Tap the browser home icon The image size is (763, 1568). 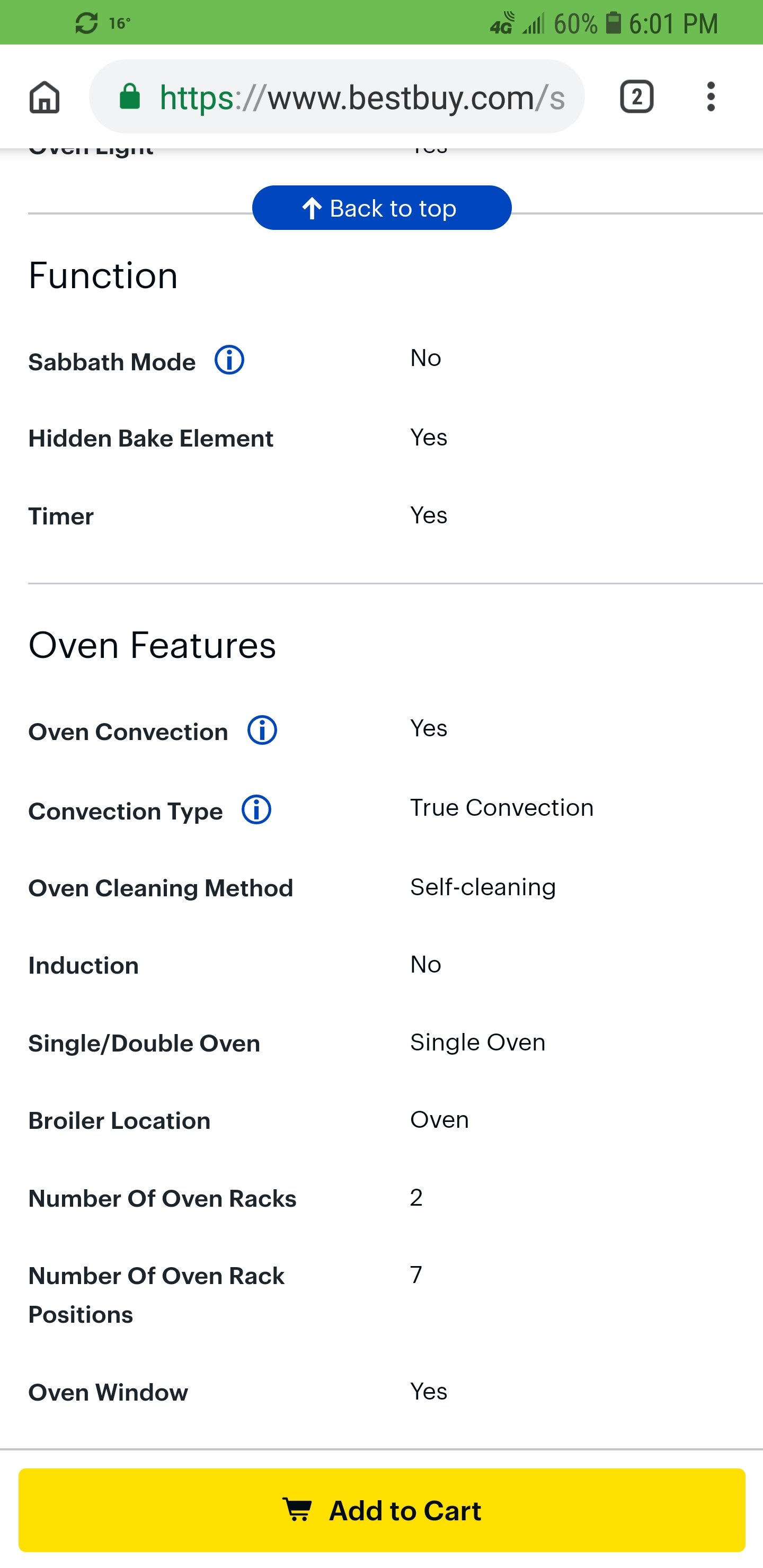[x=45, y=97]
